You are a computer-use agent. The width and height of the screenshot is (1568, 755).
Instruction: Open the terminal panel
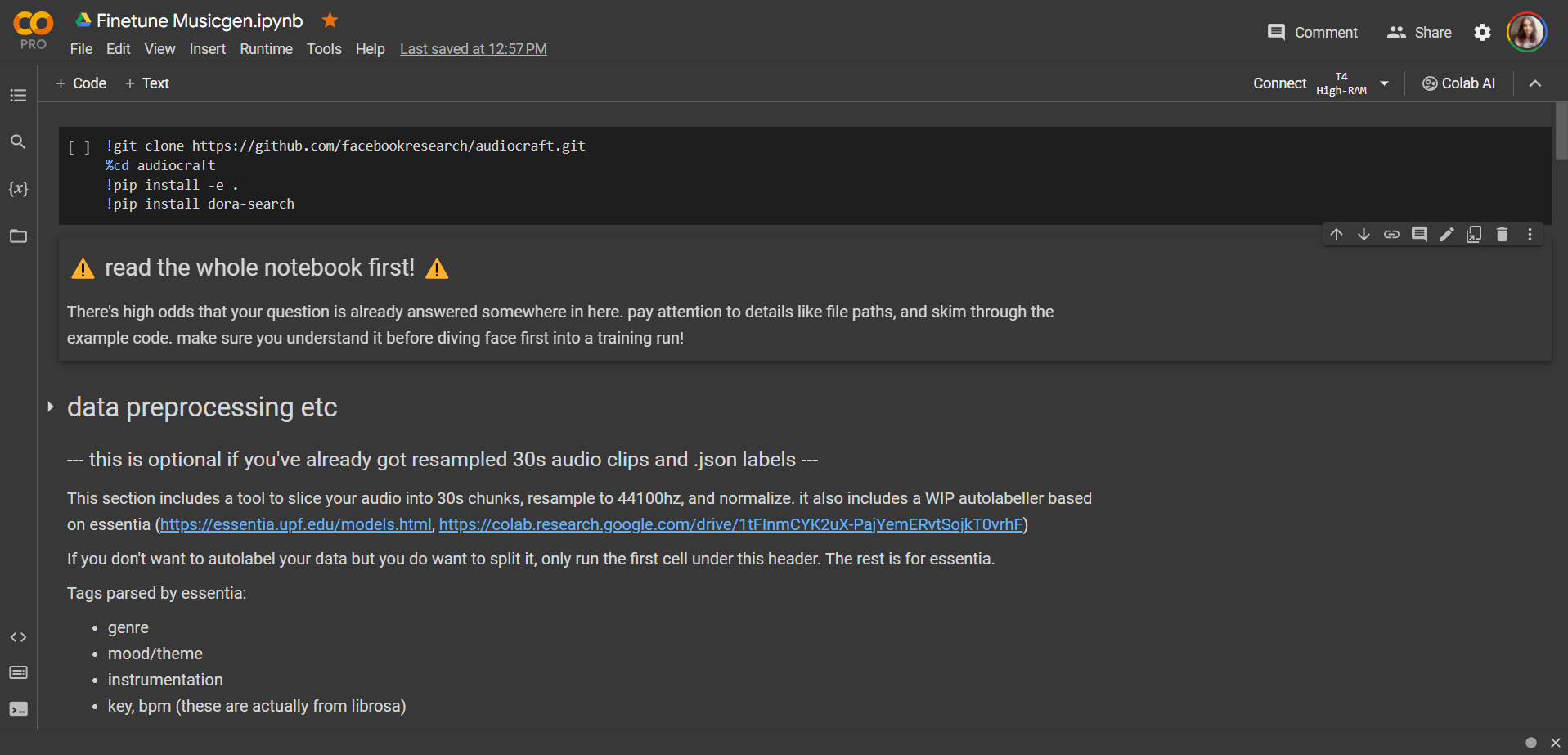(x=18, y=709)
